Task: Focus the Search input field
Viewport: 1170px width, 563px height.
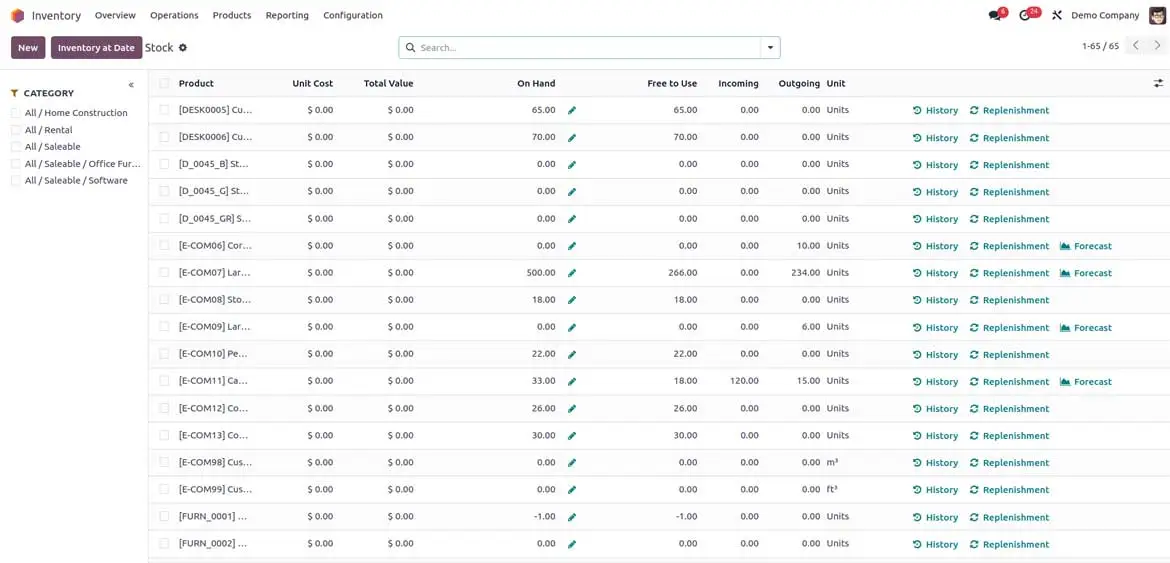Action: click(x=585, y=48)
